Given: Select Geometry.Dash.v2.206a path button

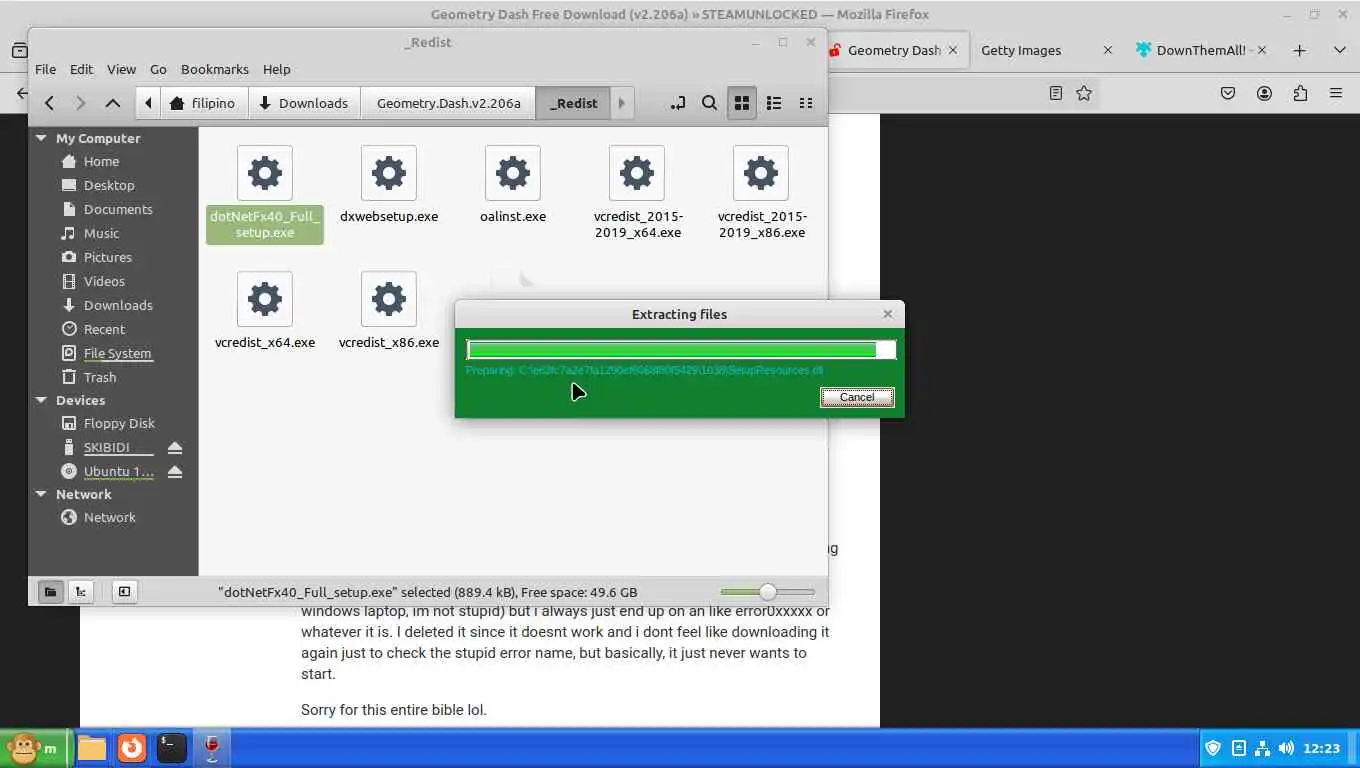Looking at the screenshot, I should pyautogui.click(x=449, y=103).
